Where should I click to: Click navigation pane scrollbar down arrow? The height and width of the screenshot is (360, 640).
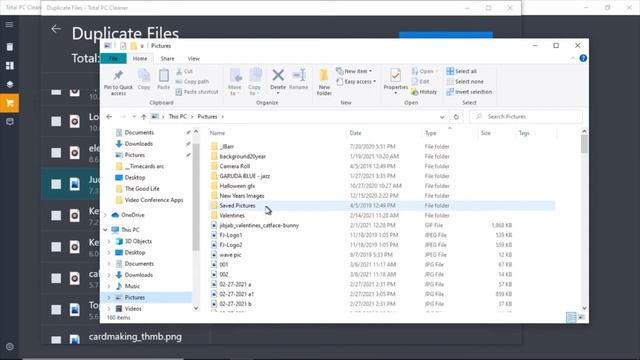[x=196, y=308]
